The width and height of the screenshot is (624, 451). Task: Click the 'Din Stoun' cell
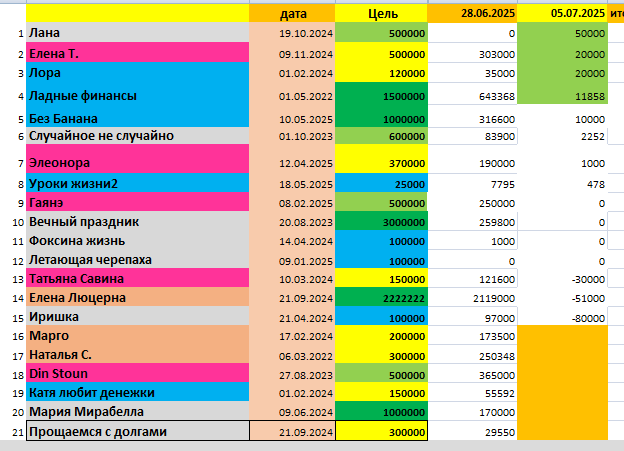pyautogui.click(x=138, y=373)
